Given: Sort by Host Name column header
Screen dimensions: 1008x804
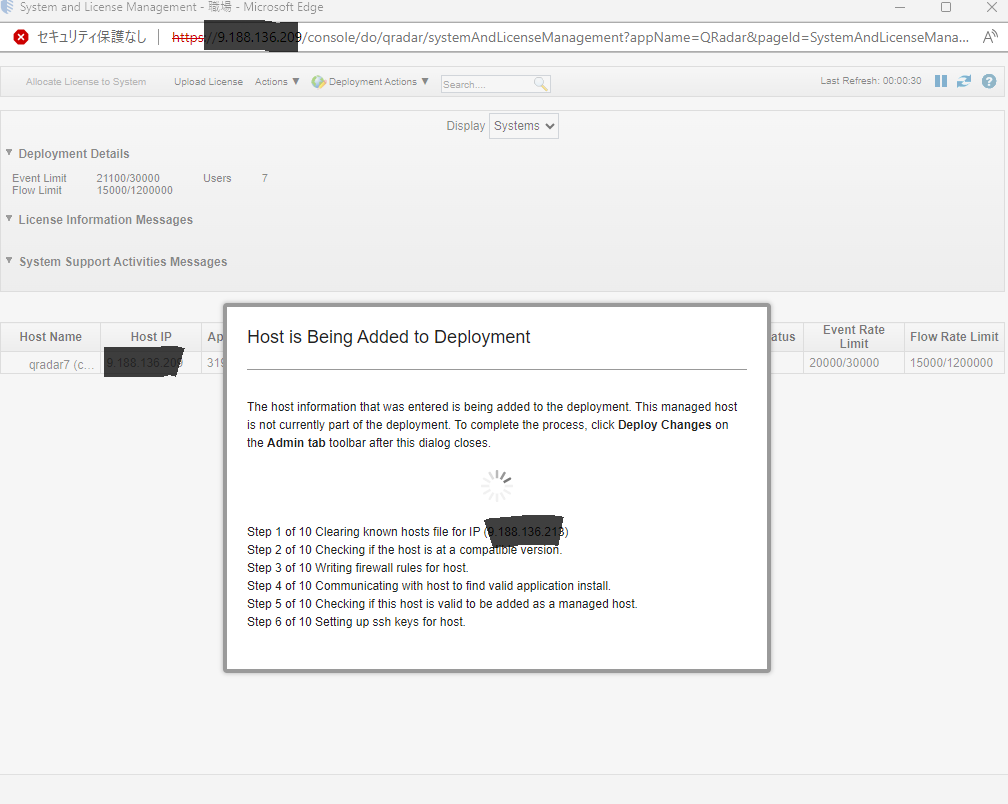Looking at the screenshot, I should [x=50, y=337].
